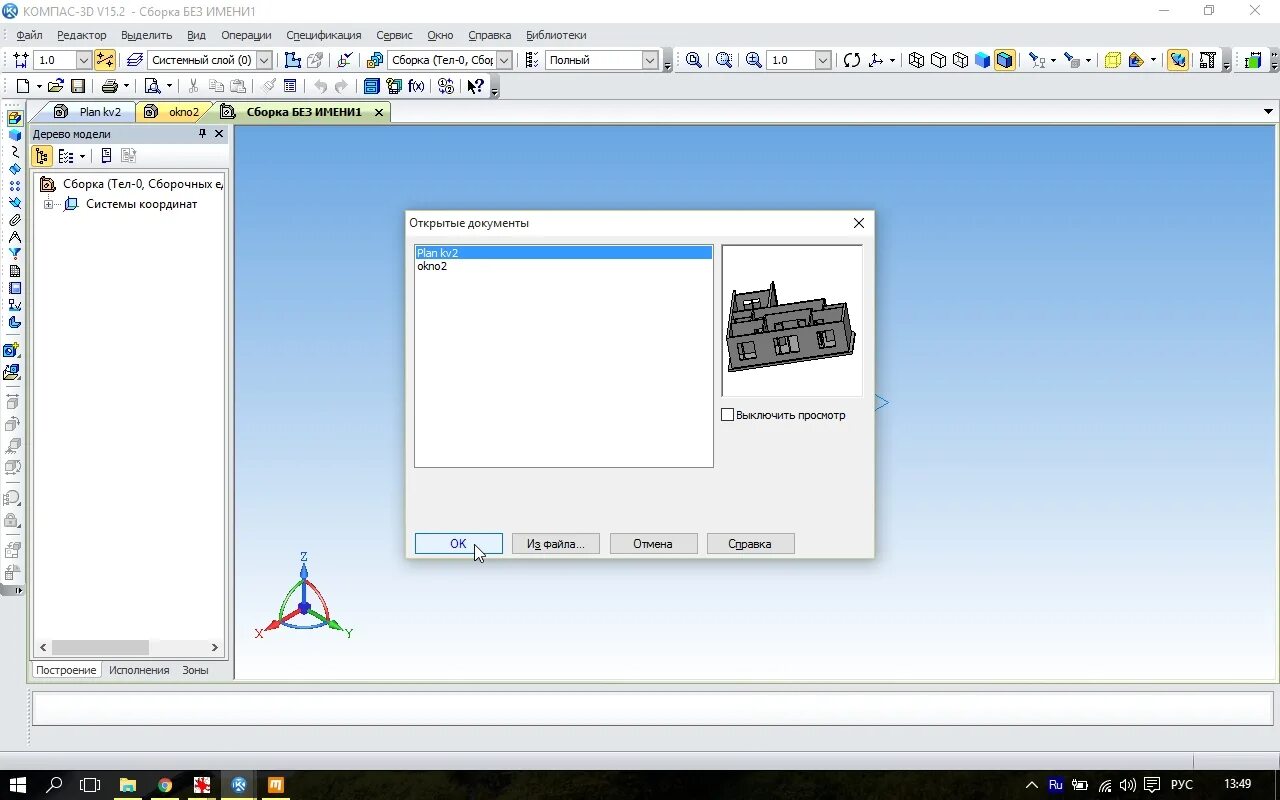Open the Сборка (Тел-0) dropdown
Image resolution: width=1280 pixels, height=800 pixels.
coord(504,60)
